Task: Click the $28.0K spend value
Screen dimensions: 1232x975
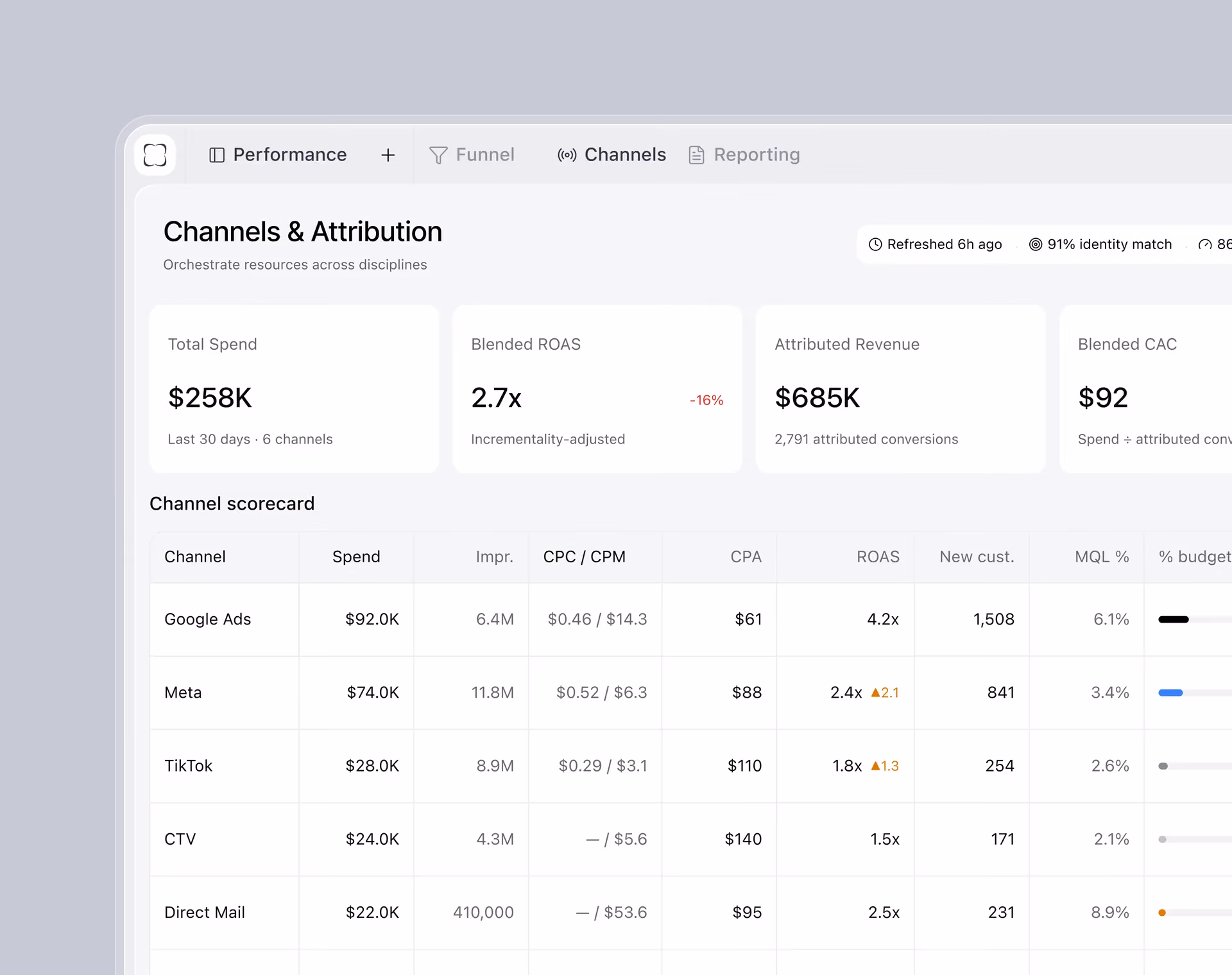Action: (372, 766)
